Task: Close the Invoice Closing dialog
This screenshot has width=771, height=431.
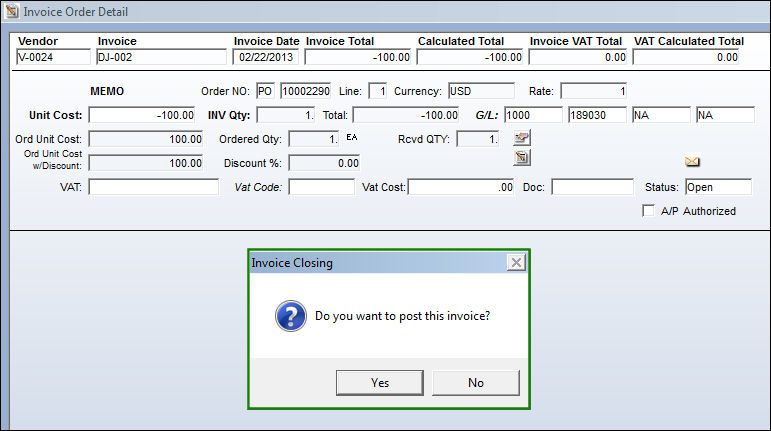Action: [x=516, y=262]
